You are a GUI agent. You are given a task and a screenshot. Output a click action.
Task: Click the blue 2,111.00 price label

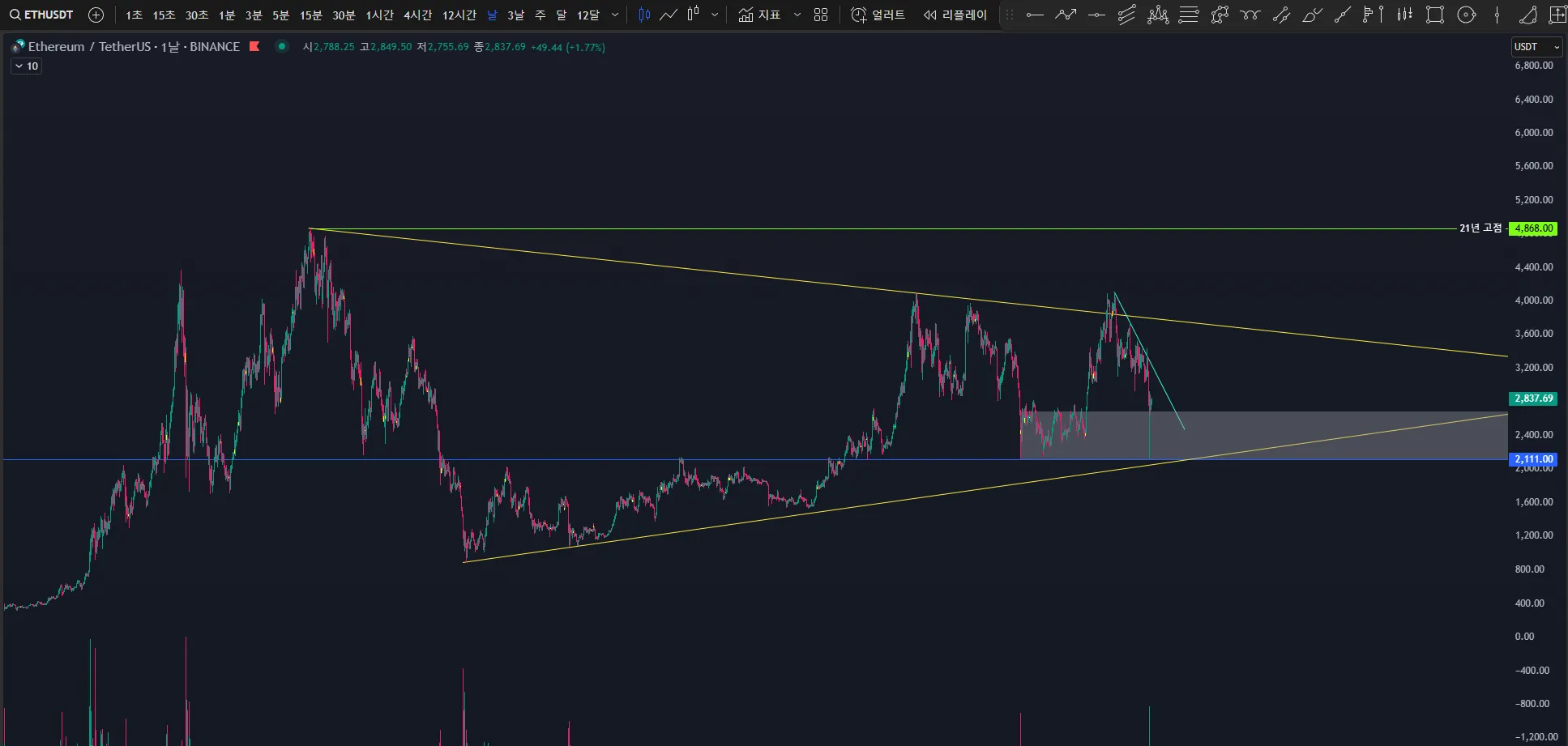pos(1532,459)
